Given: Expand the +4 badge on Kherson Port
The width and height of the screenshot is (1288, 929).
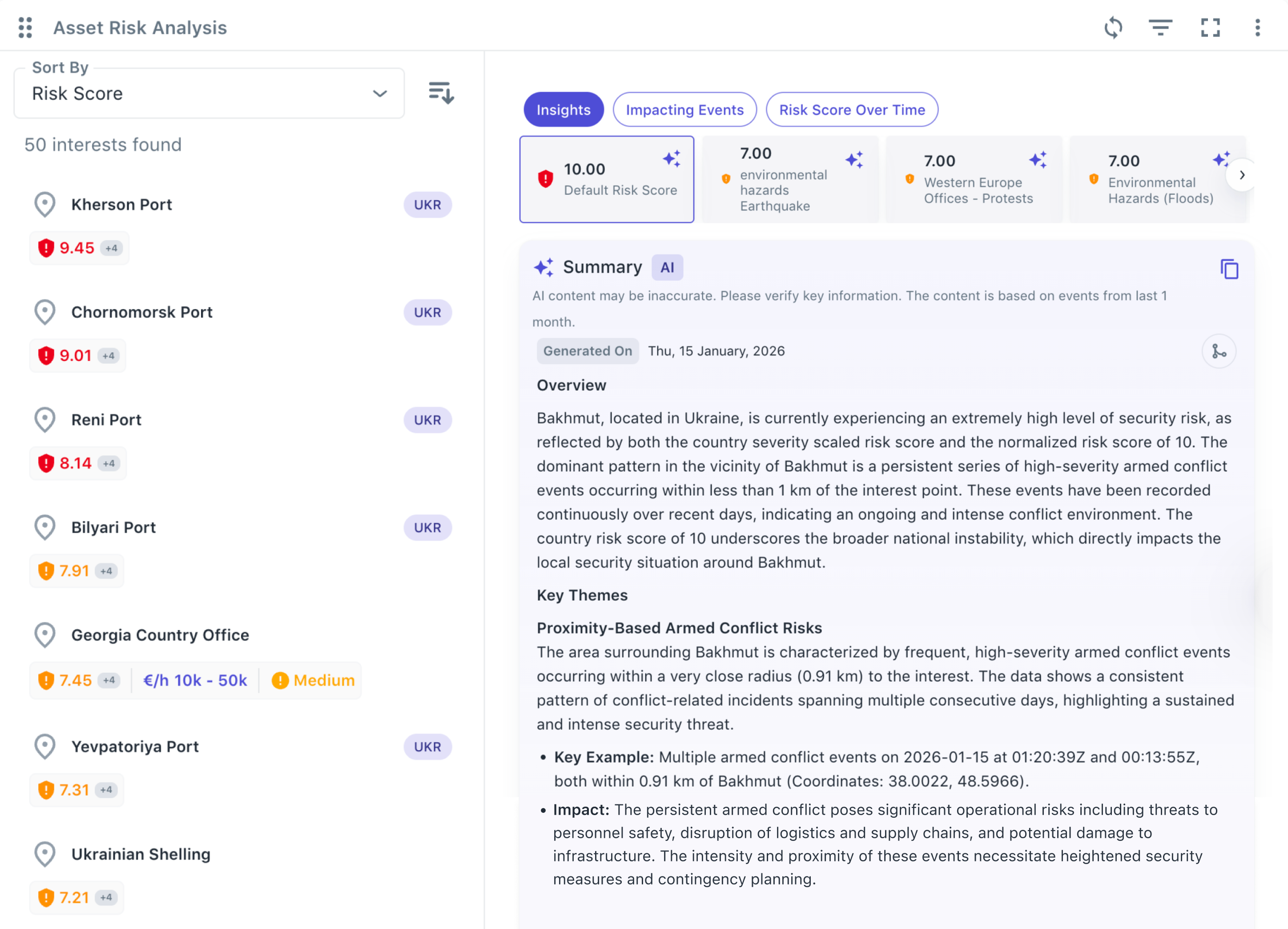Looking at the screenshot, I should (x=111, y=248).
